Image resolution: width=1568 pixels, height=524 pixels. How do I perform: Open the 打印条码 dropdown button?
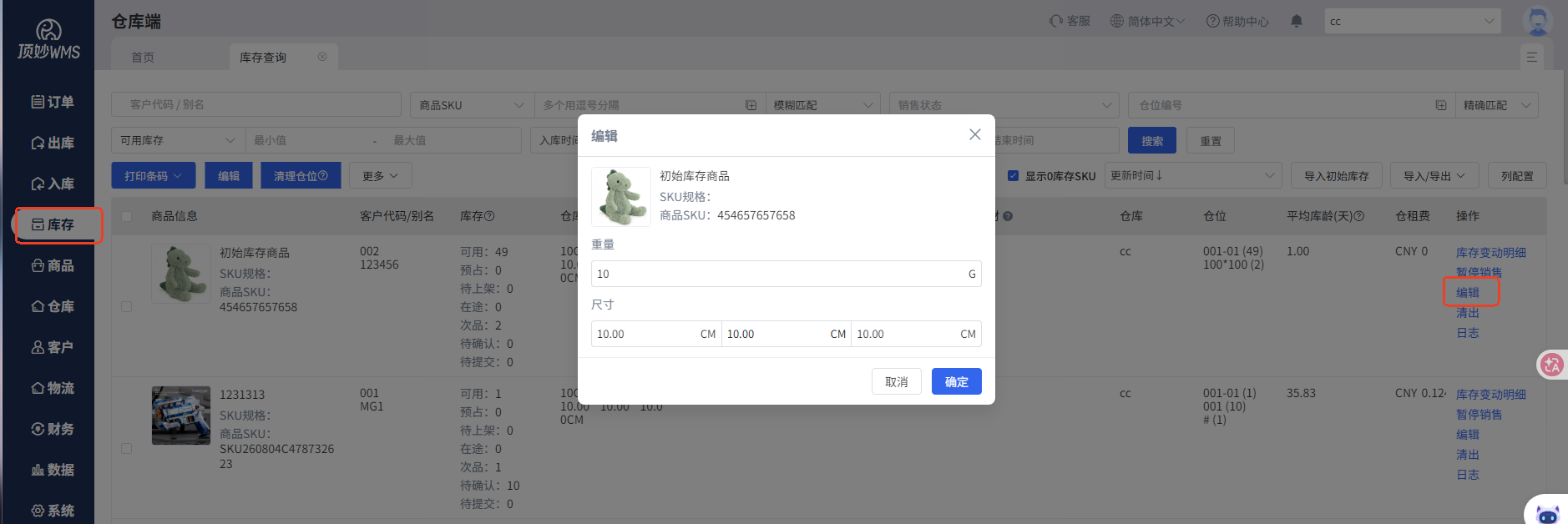click(x=154, y=175)
